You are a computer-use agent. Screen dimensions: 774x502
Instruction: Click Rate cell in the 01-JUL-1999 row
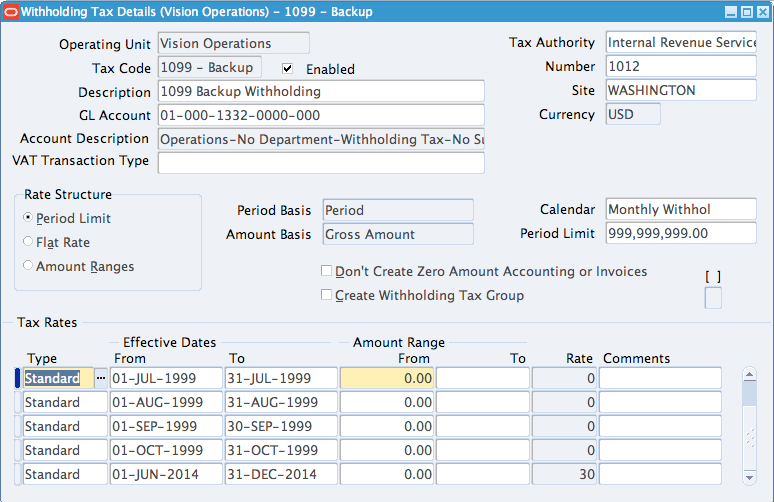(564, 378)
